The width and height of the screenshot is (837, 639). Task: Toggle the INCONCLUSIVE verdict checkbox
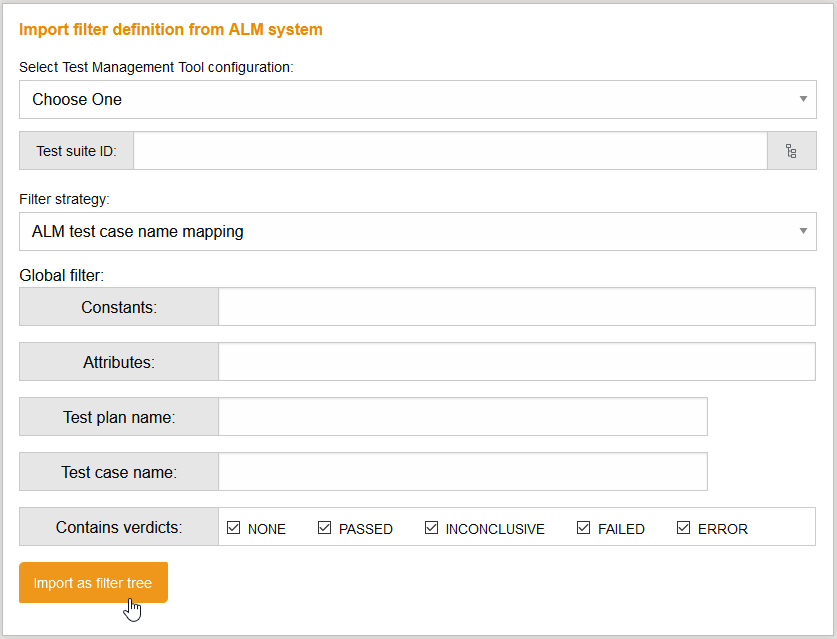tap(432, 527)
